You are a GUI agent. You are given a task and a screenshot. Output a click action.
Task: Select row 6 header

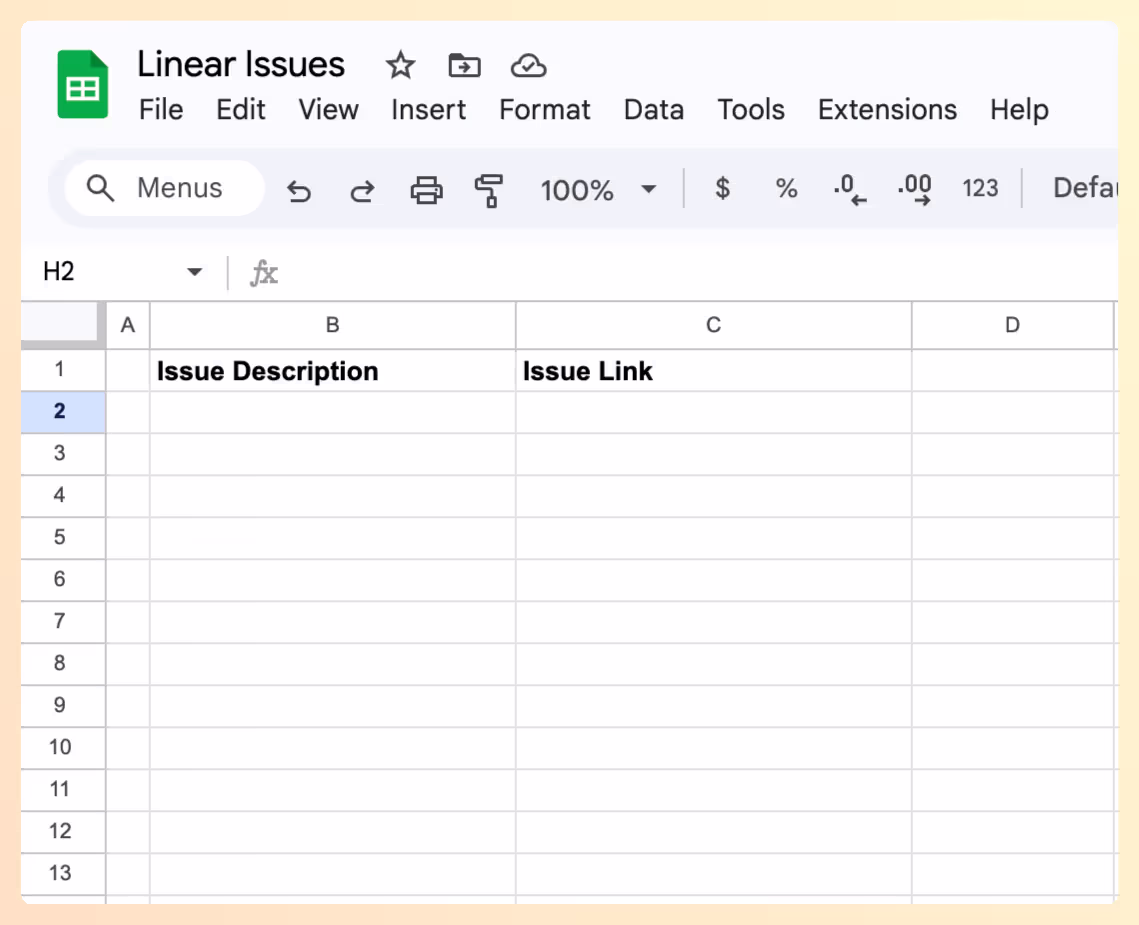click(63, 580)
